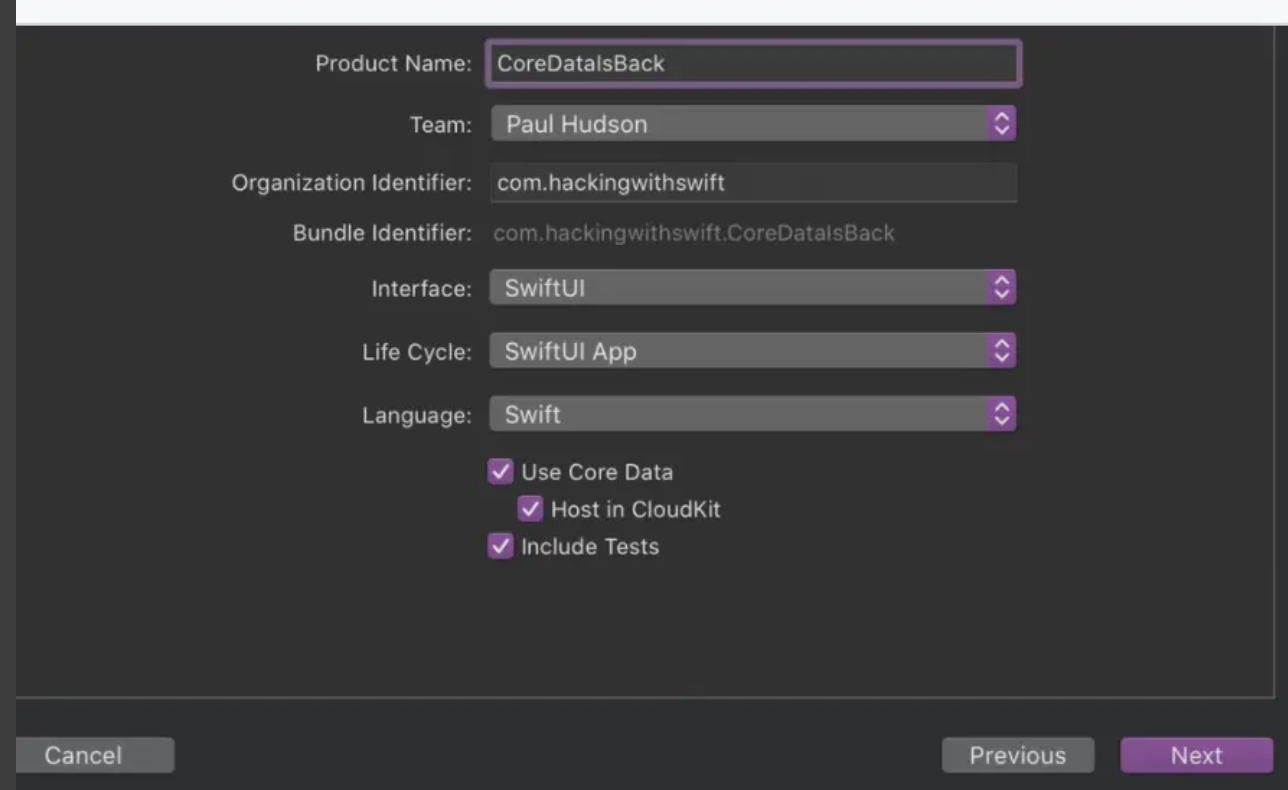Click the "Include Tests" label text
The image size is (1288, 790).
590,547
